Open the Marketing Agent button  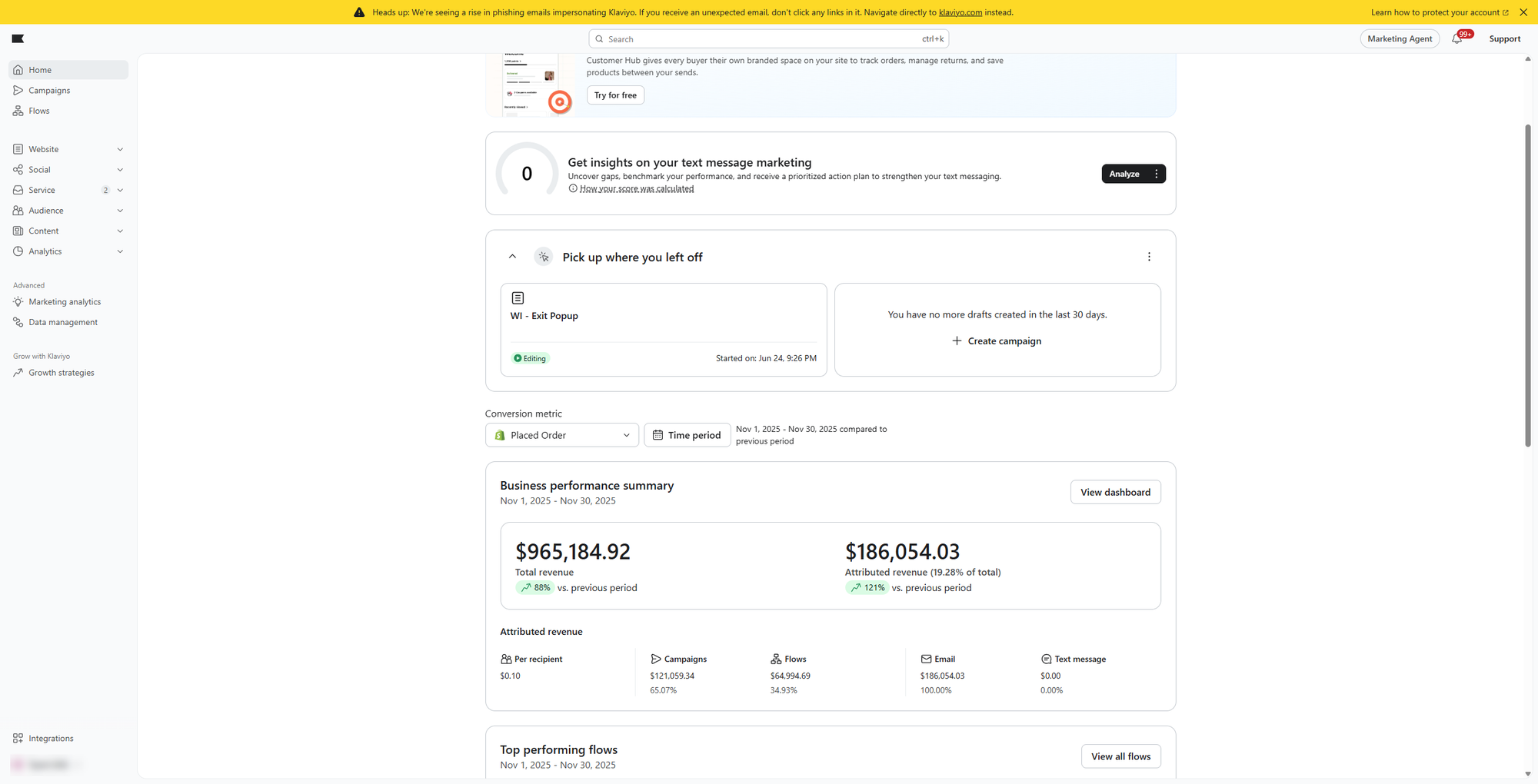click(1400, 38)
